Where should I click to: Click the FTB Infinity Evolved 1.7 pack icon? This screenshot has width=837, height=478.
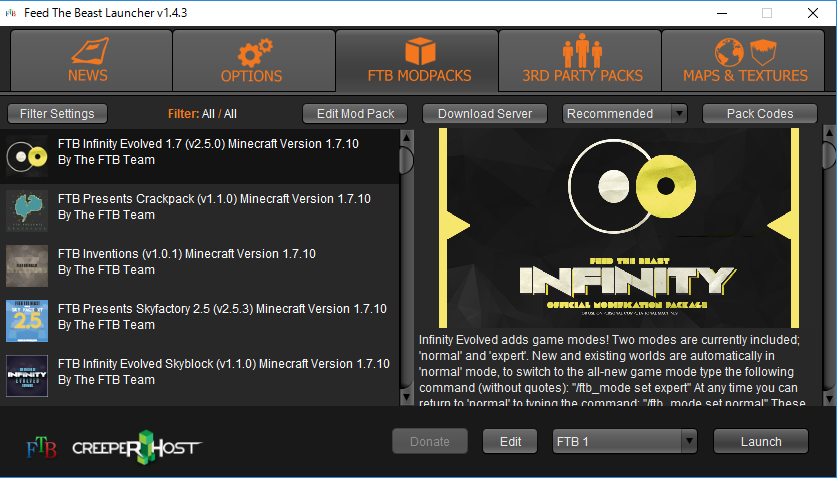click(27, 156)
